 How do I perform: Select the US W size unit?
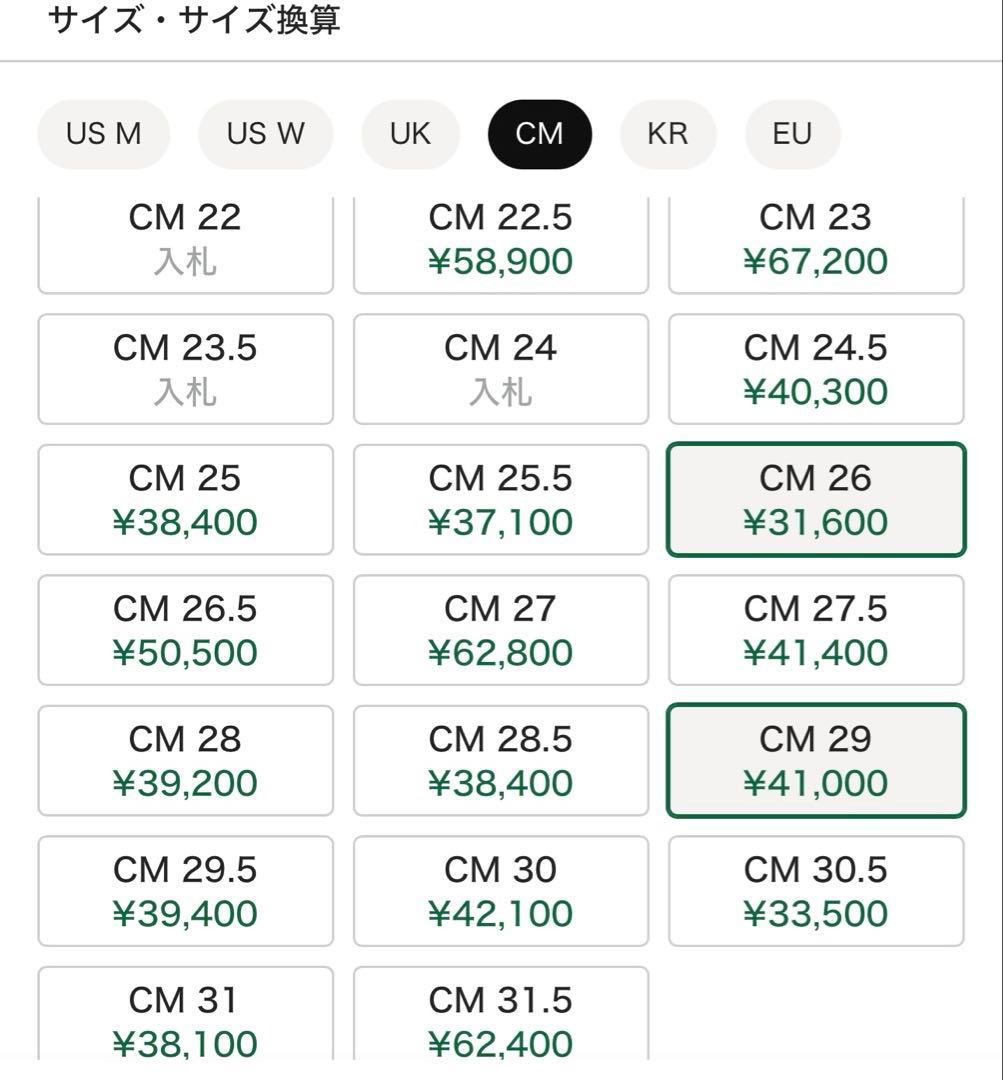coord(265,134)
